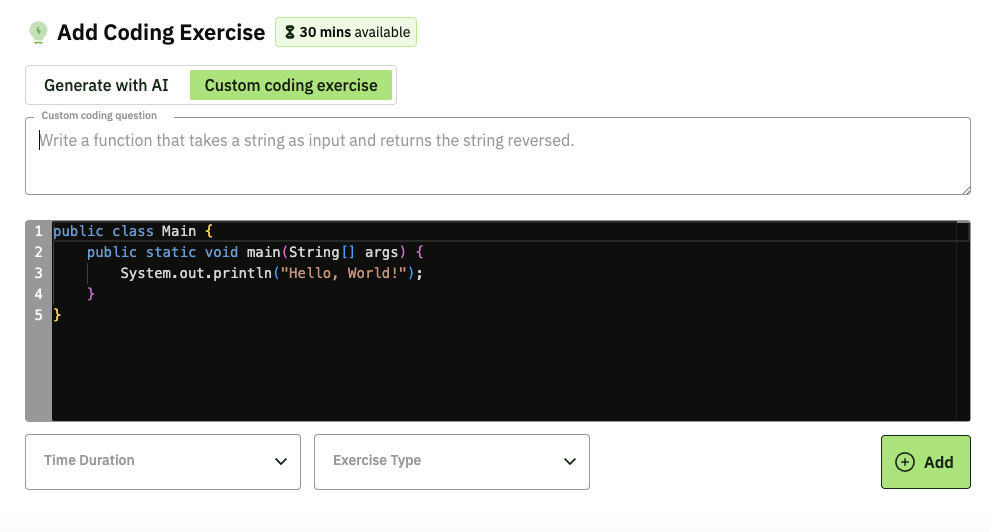Click the public class Main code line
This screenshot has width=990, height=532.
click(132, 231)
